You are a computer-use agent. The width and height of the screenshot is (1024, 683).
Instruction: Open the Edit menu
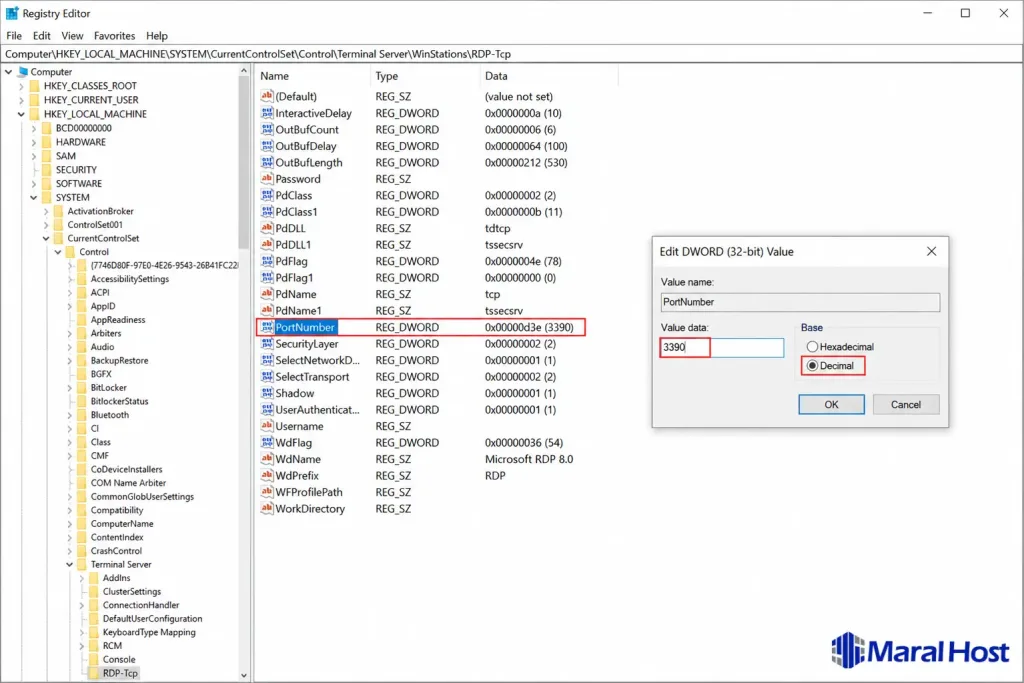click(41, 36)
